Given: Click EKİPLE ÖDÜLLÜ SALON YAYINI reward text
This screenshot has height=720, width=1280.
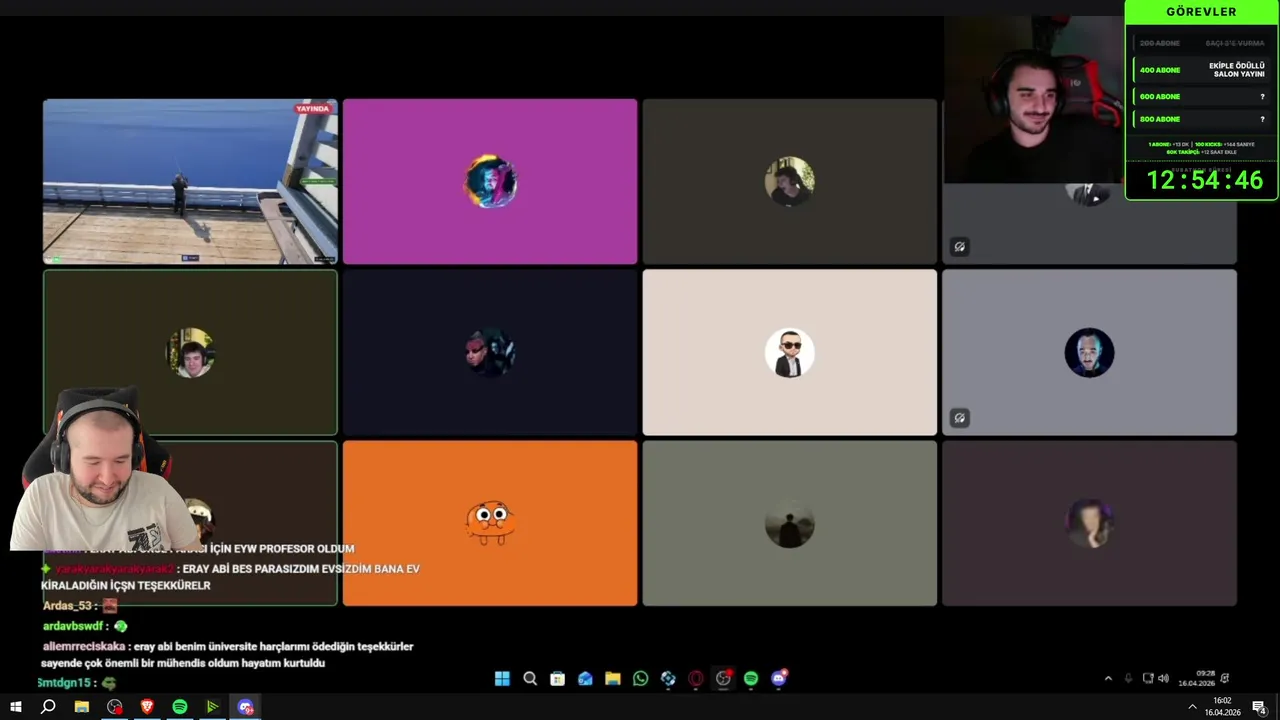Looking at the screenshot, I should (x=1237, y=70).
